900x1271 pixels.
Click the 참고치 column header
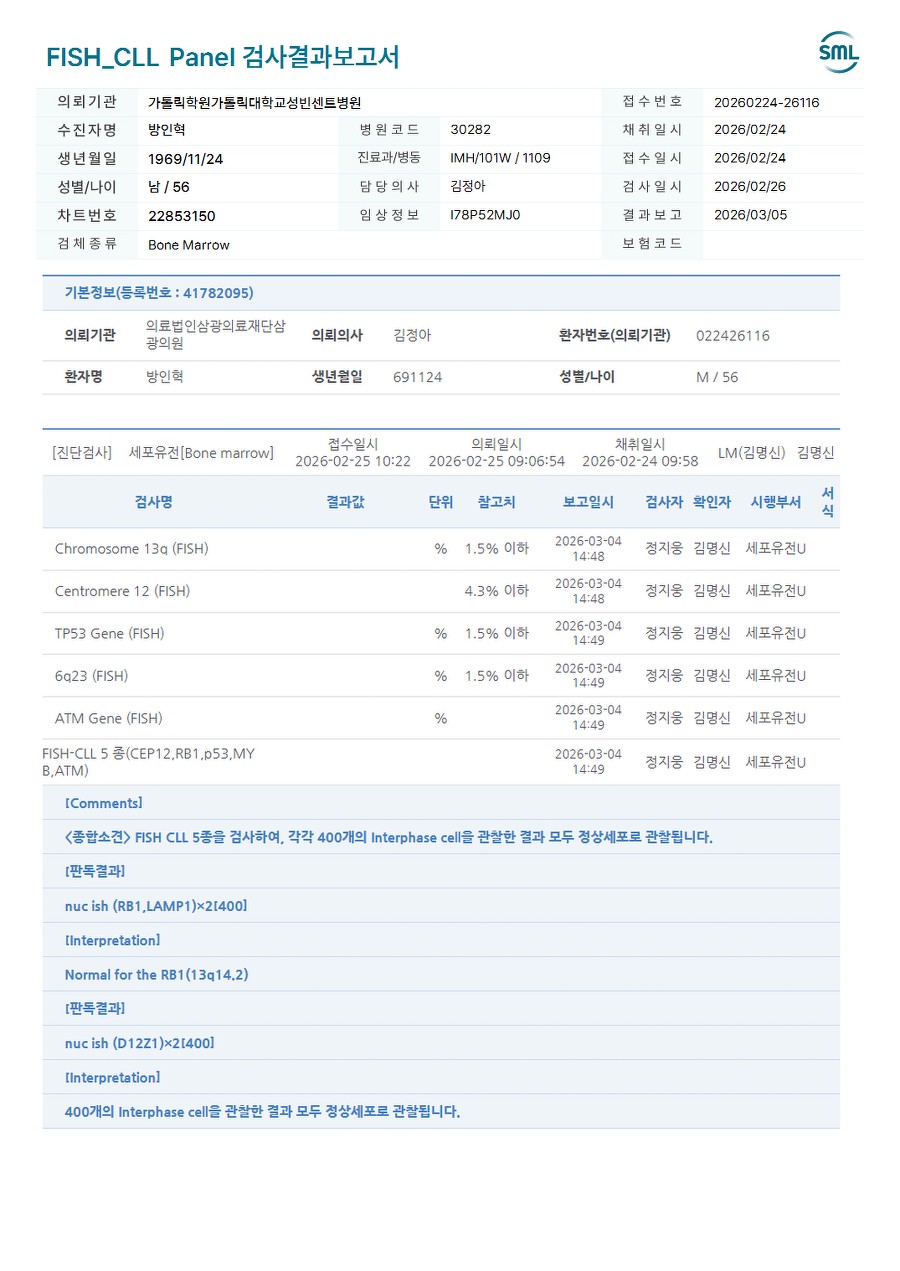497,502
